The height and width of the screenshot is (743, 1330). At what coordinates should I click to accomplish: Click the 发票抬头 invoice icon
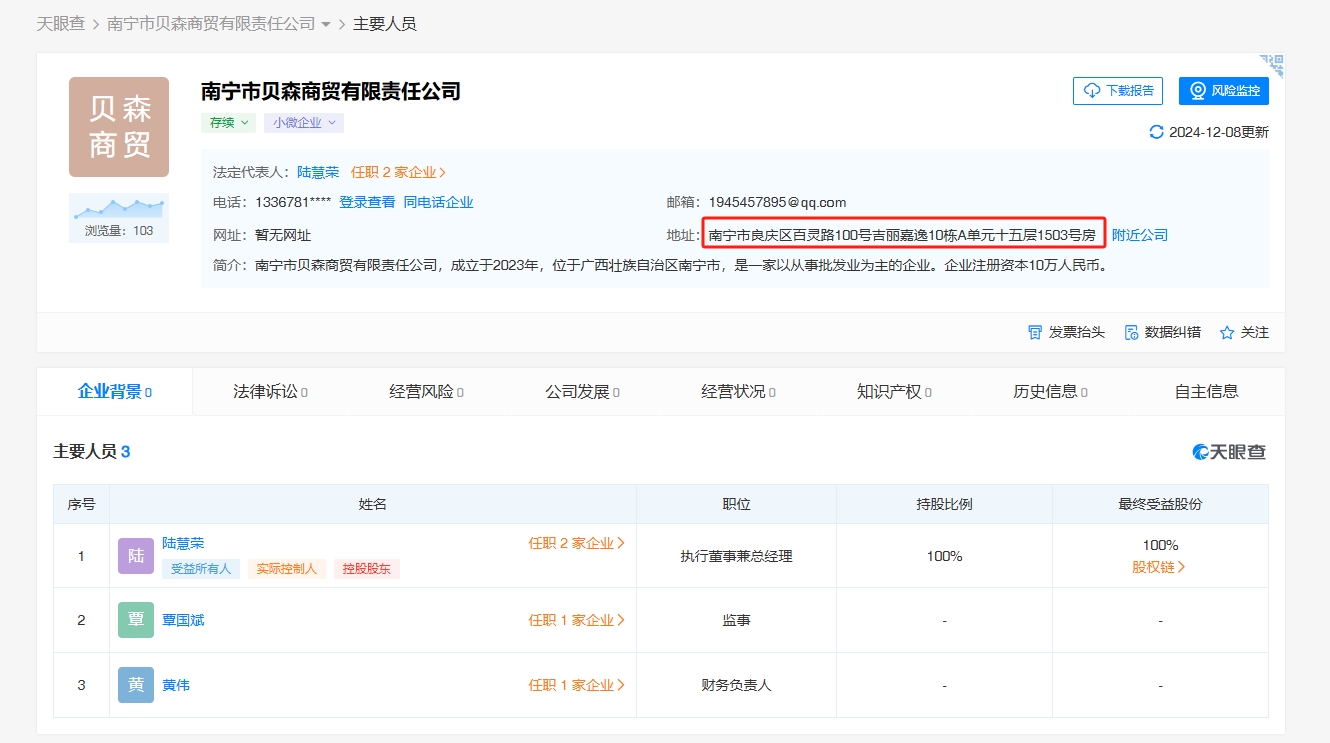click(1034, 332)
